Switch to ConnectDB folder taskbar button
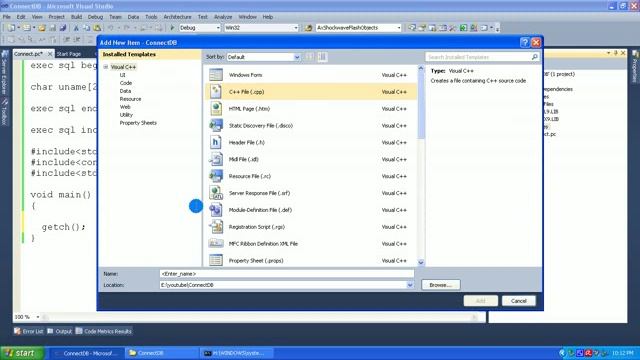 pyautogui.click(x=162, y=353)
